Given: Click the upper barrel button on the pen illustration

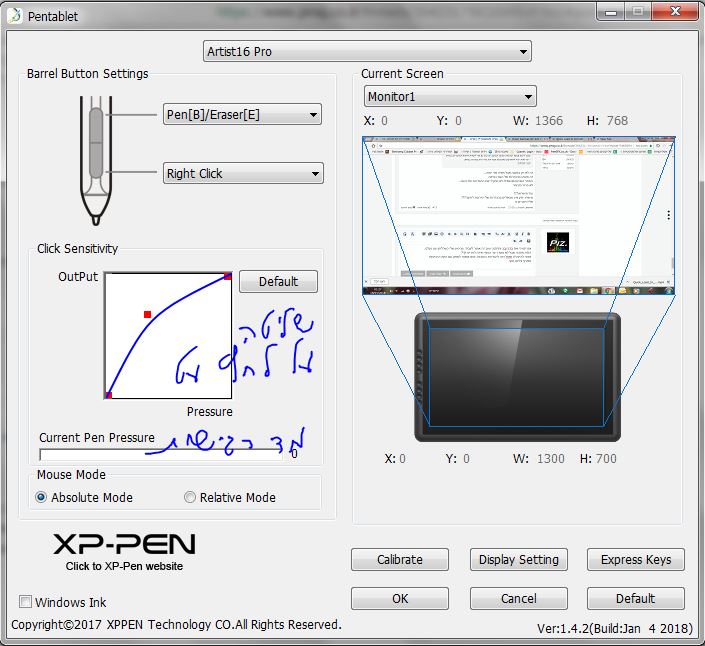Looking at the screenshot, I should point(96,125).
